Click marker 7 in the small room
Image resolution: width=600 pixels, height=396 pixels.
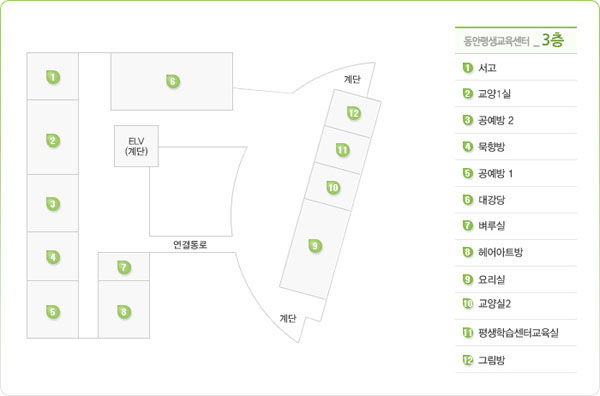tap(124, 267)
